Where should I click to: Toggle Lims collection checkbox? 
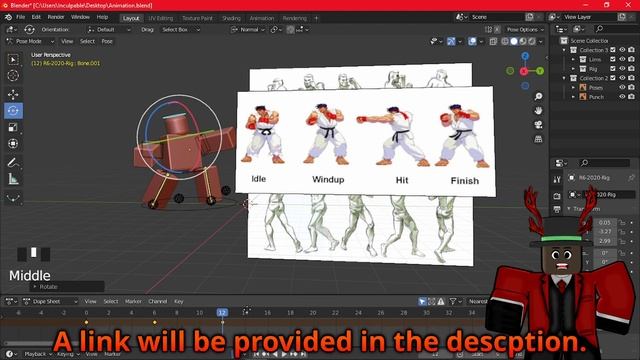click(613, 59)
